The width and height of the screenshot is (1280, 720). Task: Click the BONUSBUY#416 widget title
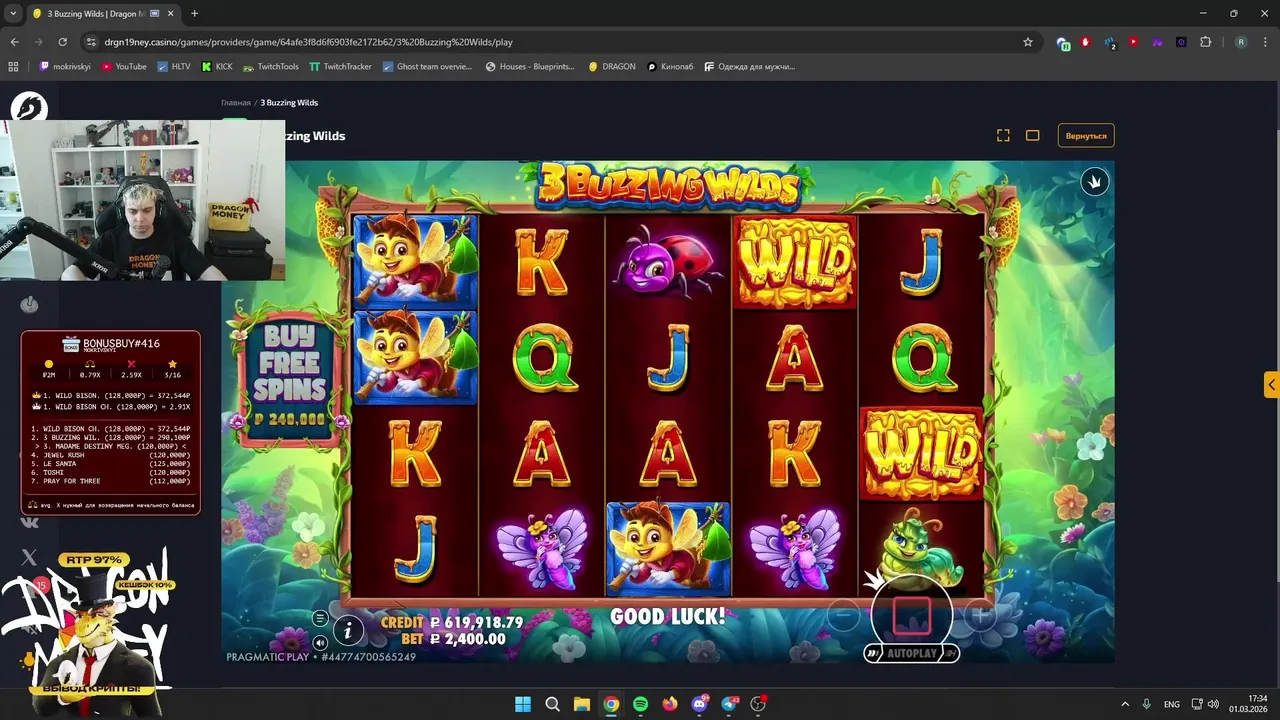pos(121,343)
